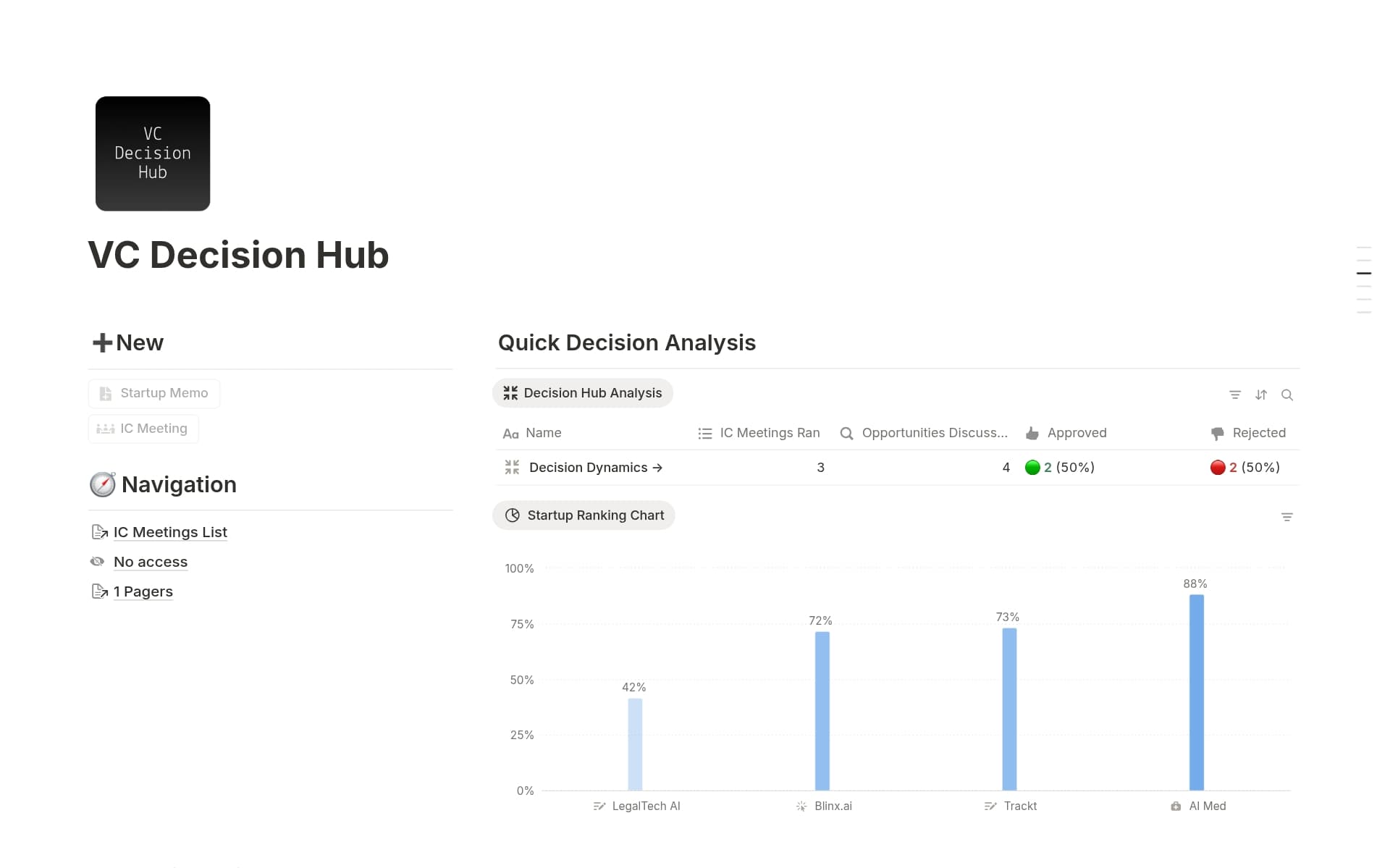
Task: Click the filter icon beside Startup Ranking Chart
Action: (x=1286, y=517)
